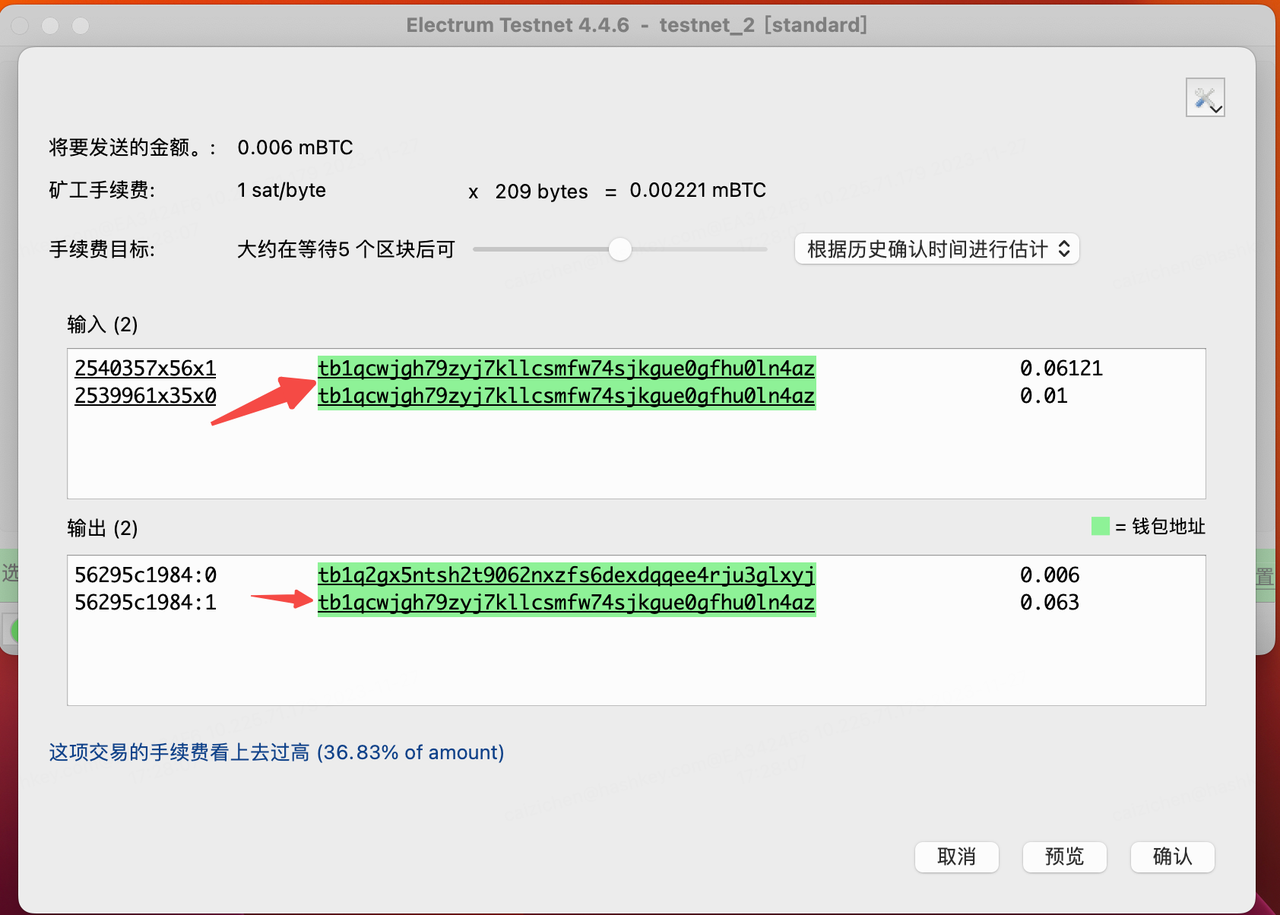Open the 36.83% of amount fee warning link
Viewport: 1280px width, 915px height.
(410, 752)
